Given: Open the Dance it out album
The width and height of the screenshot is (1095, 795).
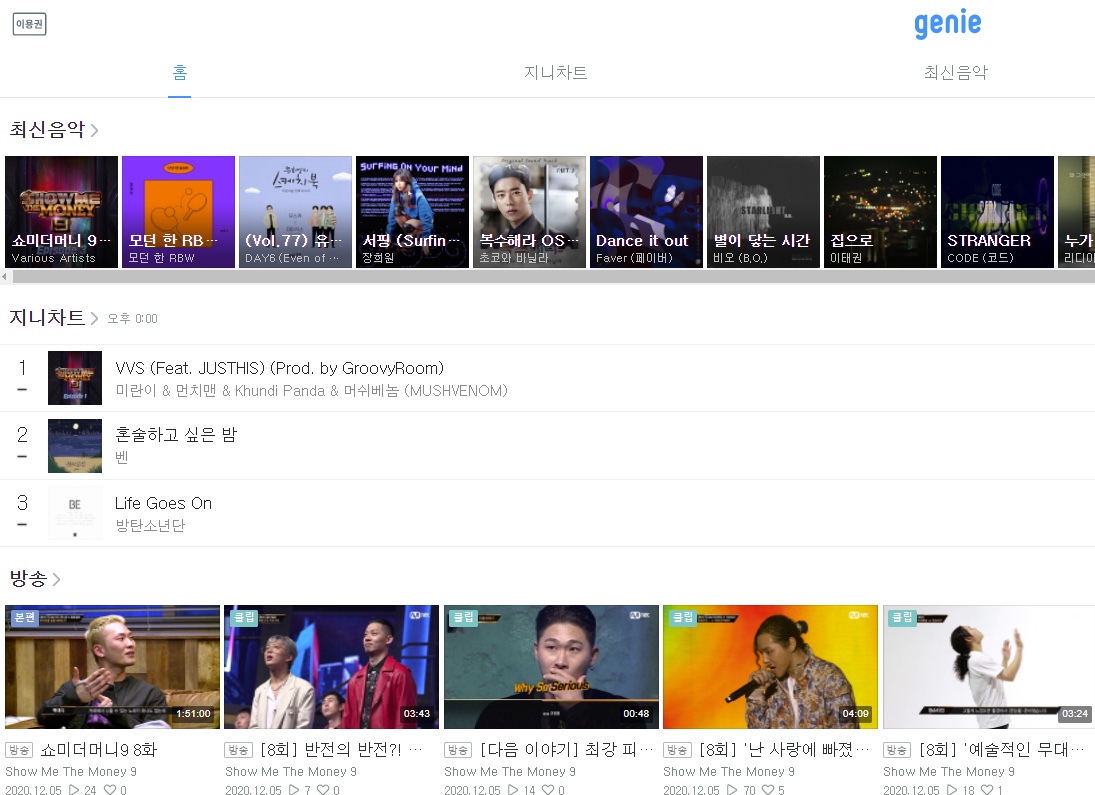Looking at the screenshot, I should coord(646,211).
